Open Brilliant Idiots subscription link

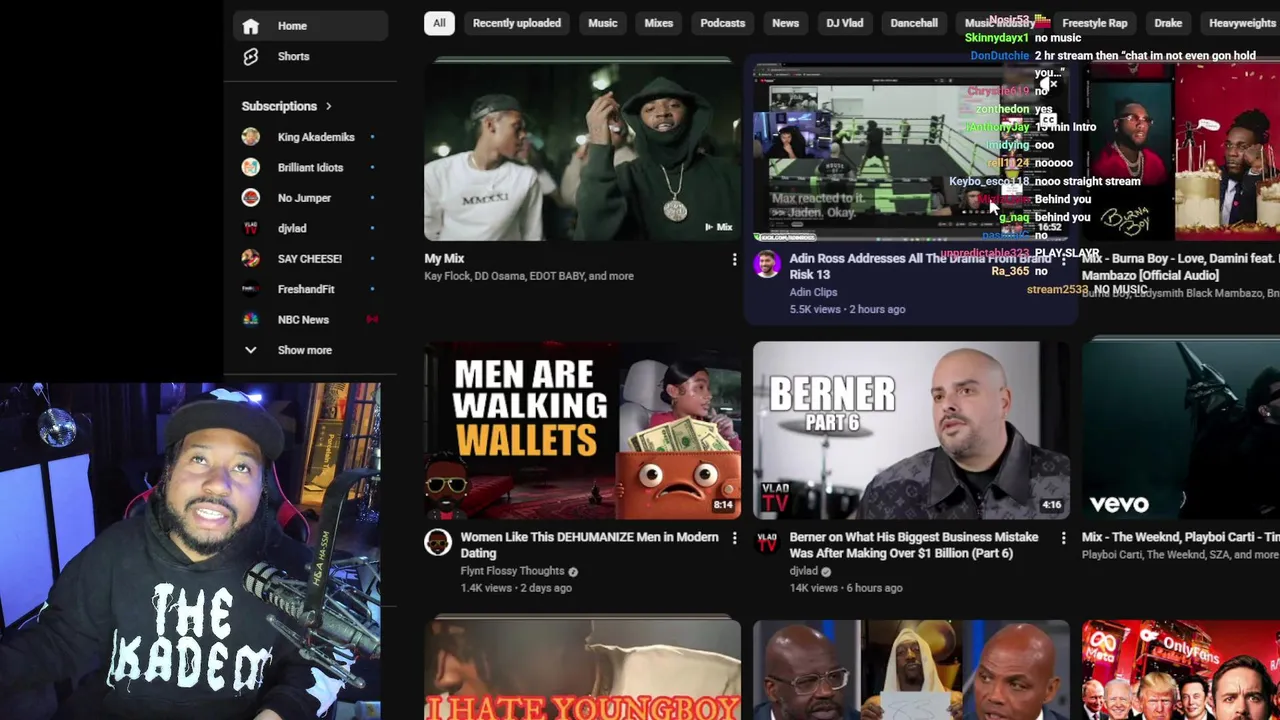pyautogui.click(x=310, y=167)
